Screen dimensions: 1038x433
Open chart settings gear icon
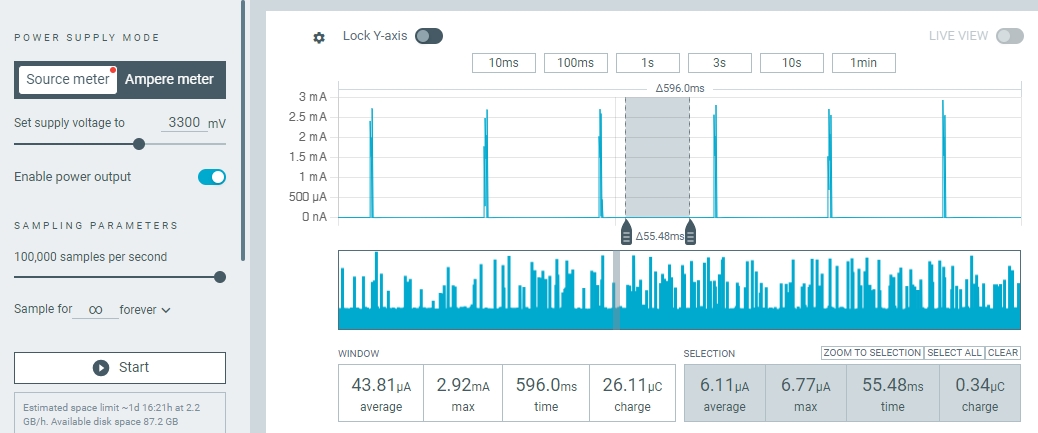point(319,38)
